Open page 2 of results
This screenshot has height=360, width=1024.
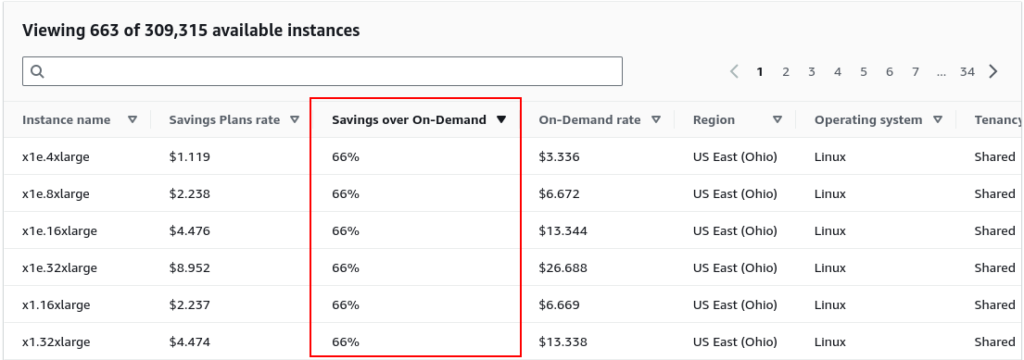point(786,72)
